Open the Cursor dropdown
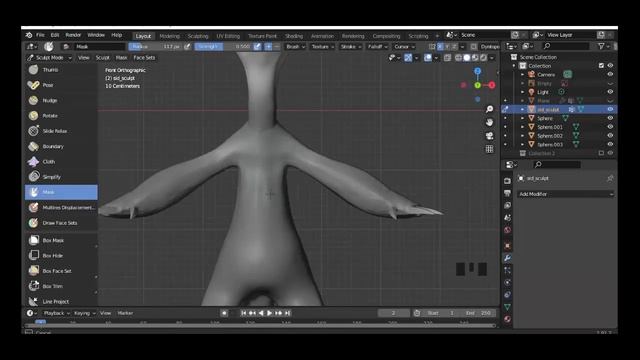 [404, 47]
